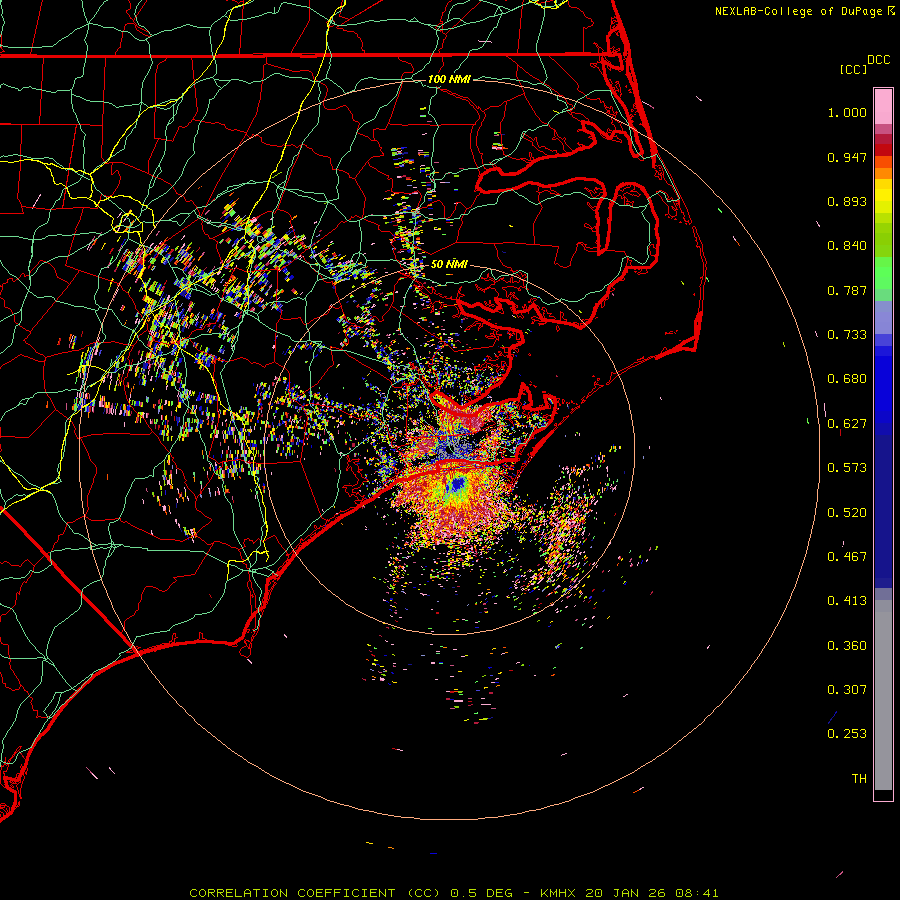
Task: Click the DCC label above the color scale
Action: coord(878,60)
